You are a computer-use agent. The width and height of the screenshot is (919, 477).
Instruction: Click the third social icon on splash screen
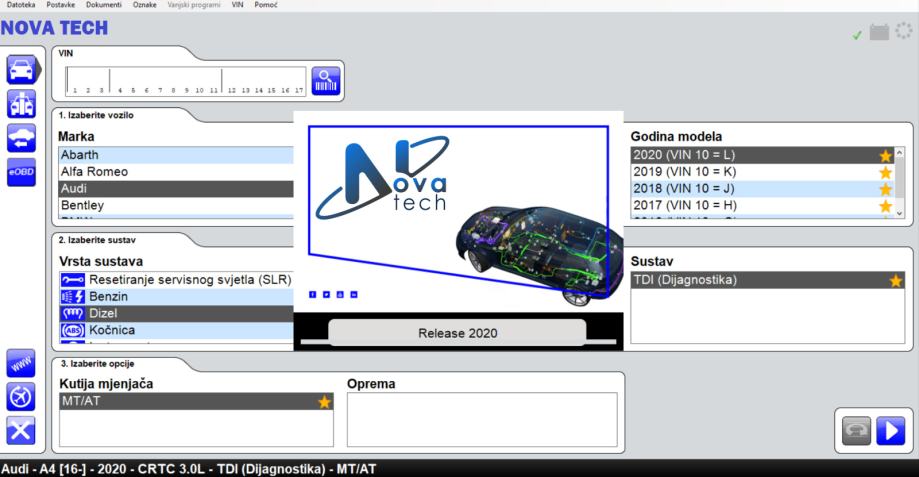tap(340, 294)
